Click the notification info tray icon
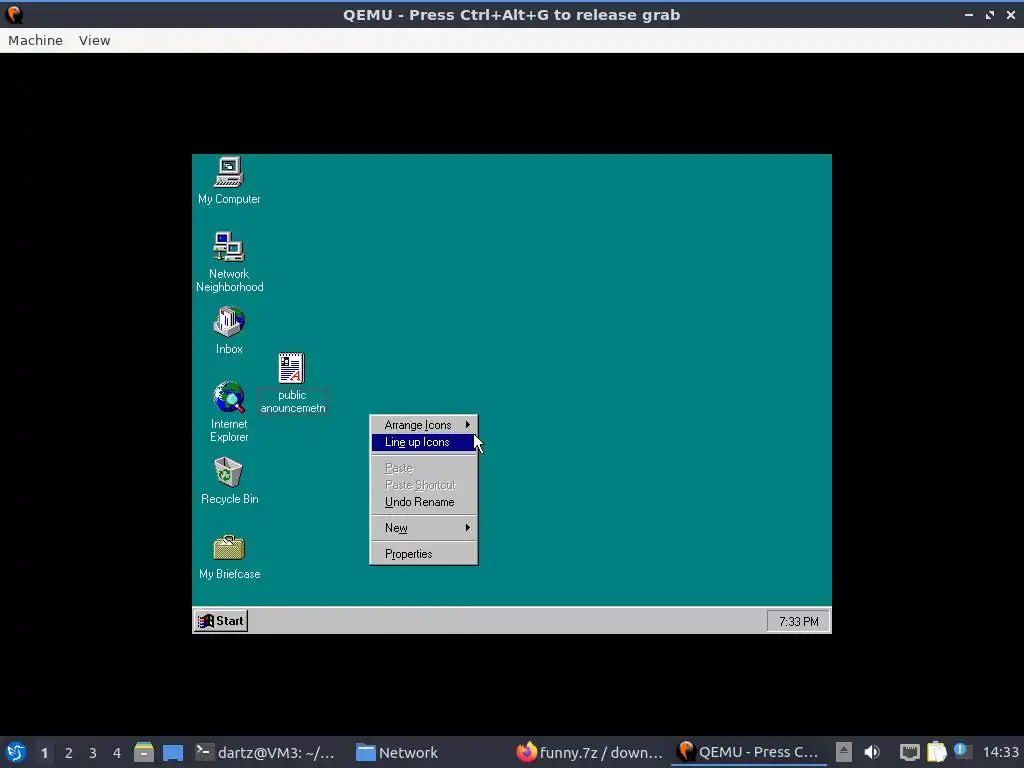This screenshot has width=1024, height=768. pyautogui.click(x=961, y=750)
